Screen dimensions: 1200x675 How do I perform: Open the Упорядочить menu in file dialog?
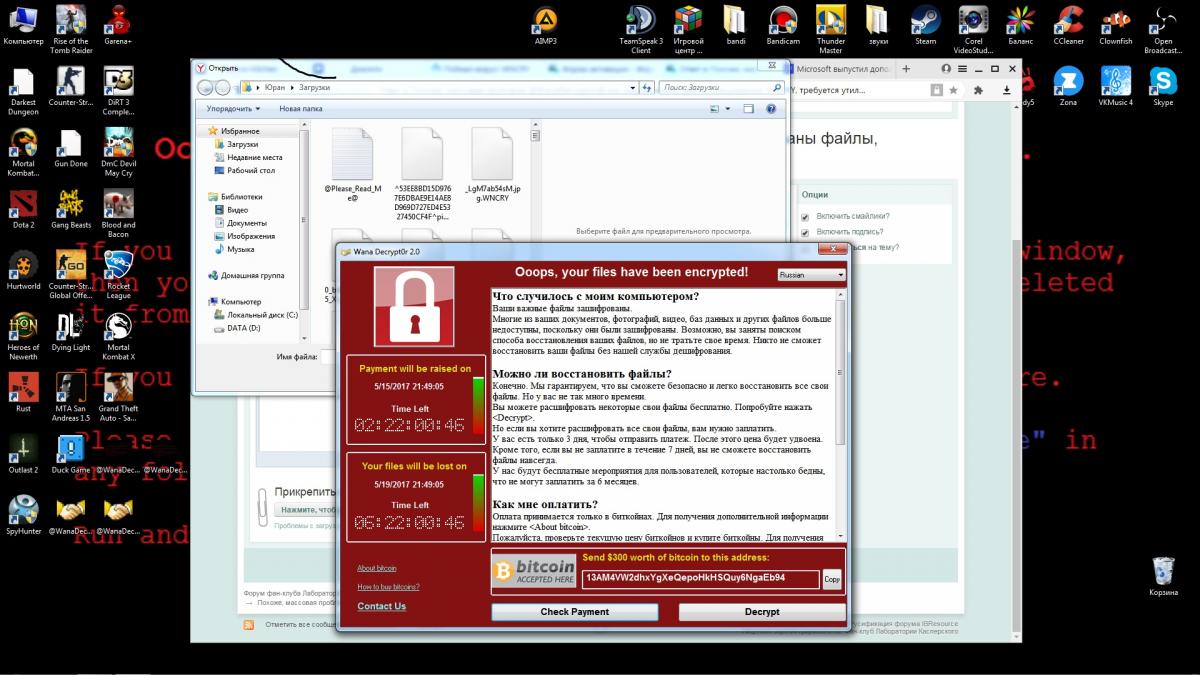[233, 108]
